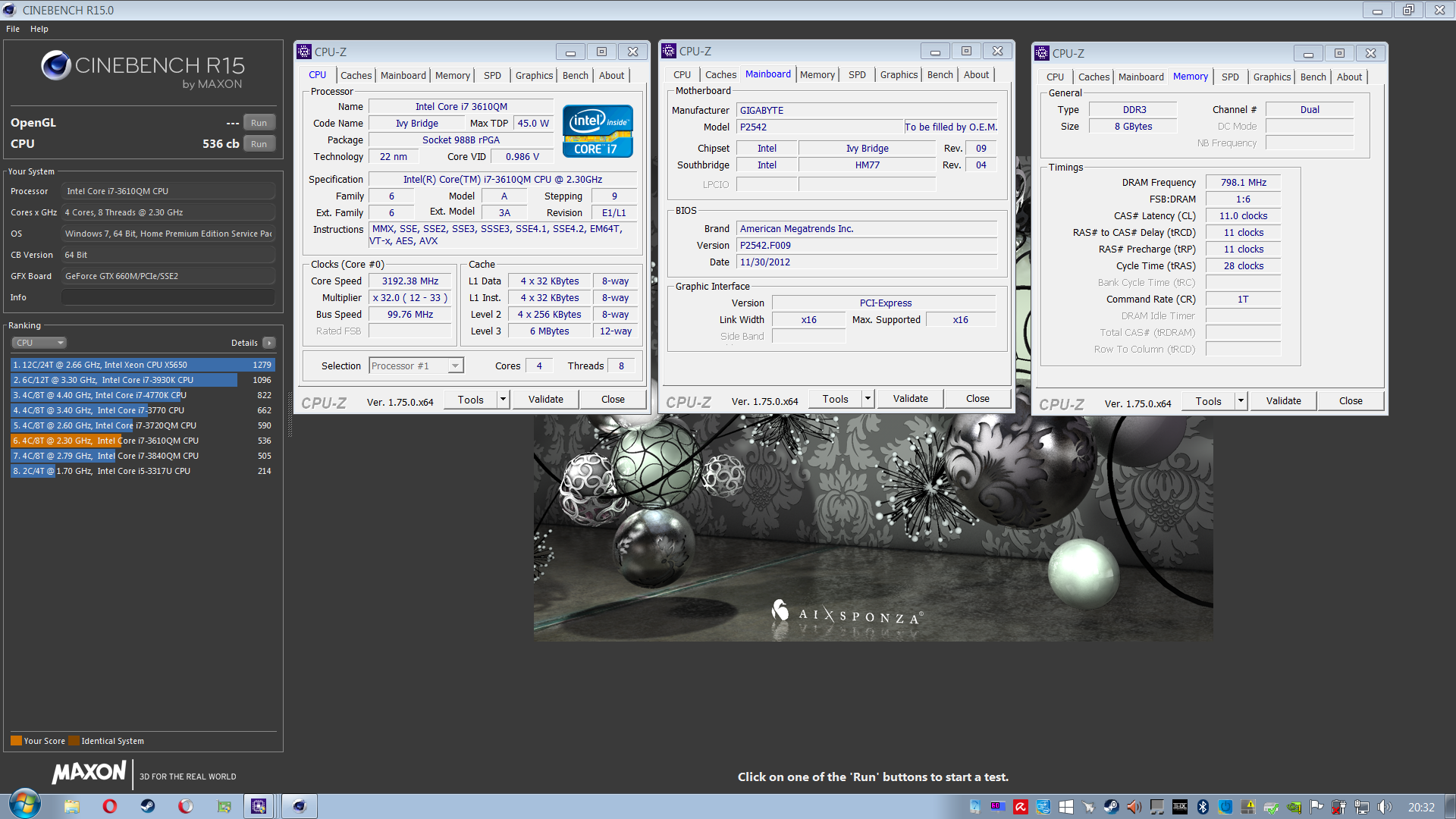Click the Core Speed 3192.38 MHz field

[410, 281]
